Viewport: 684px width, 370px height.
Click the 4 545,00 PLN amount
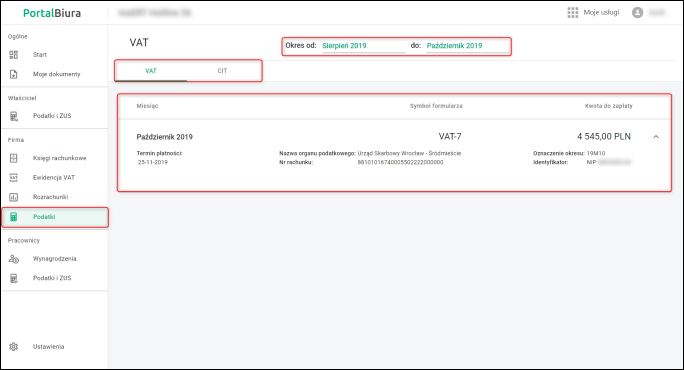coord(604,137)
